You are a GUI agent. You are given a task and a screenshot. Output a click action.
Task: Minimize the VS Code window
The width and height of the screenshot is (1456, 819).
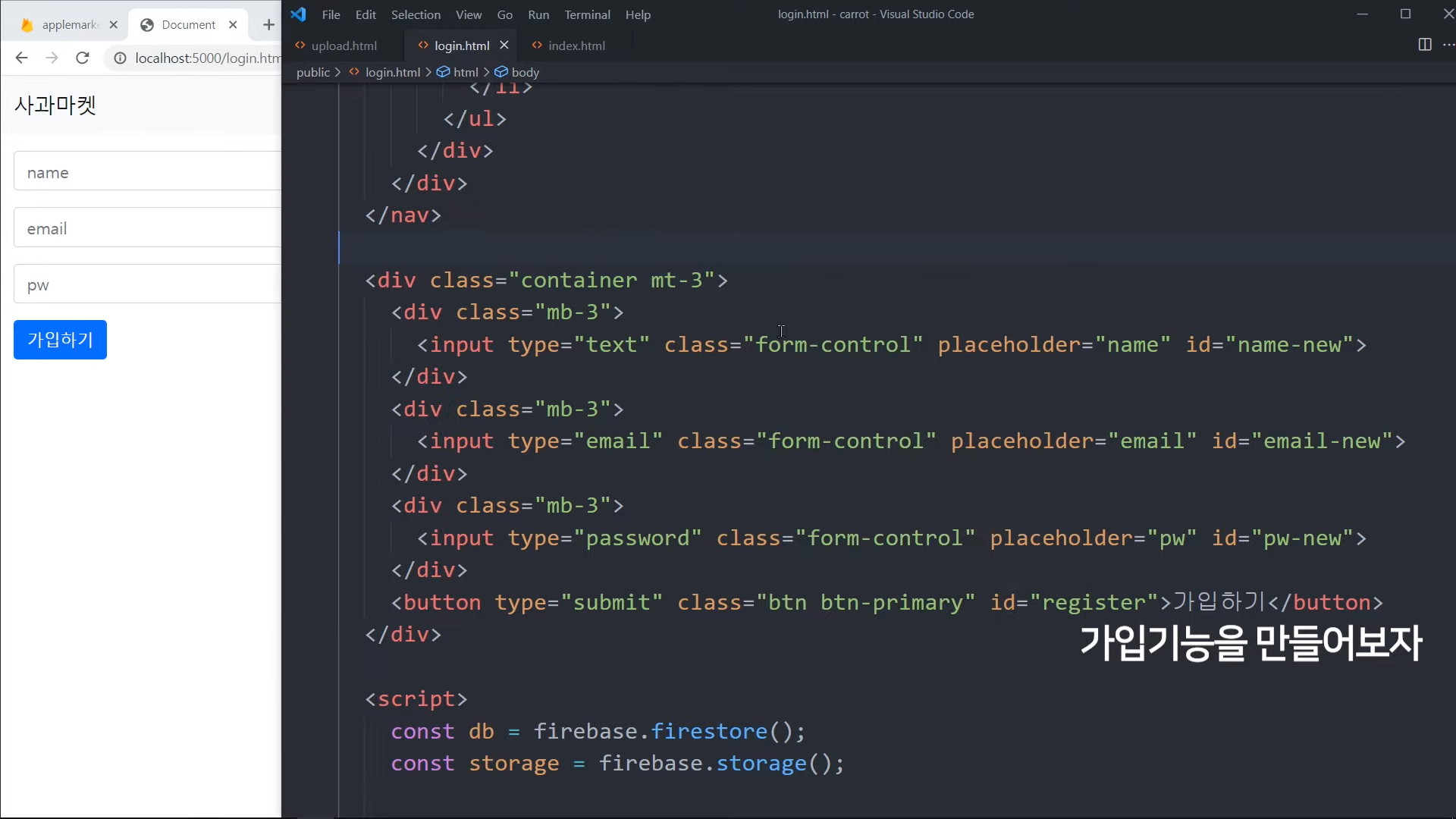pyautogui.click(x=1362, y=14)
